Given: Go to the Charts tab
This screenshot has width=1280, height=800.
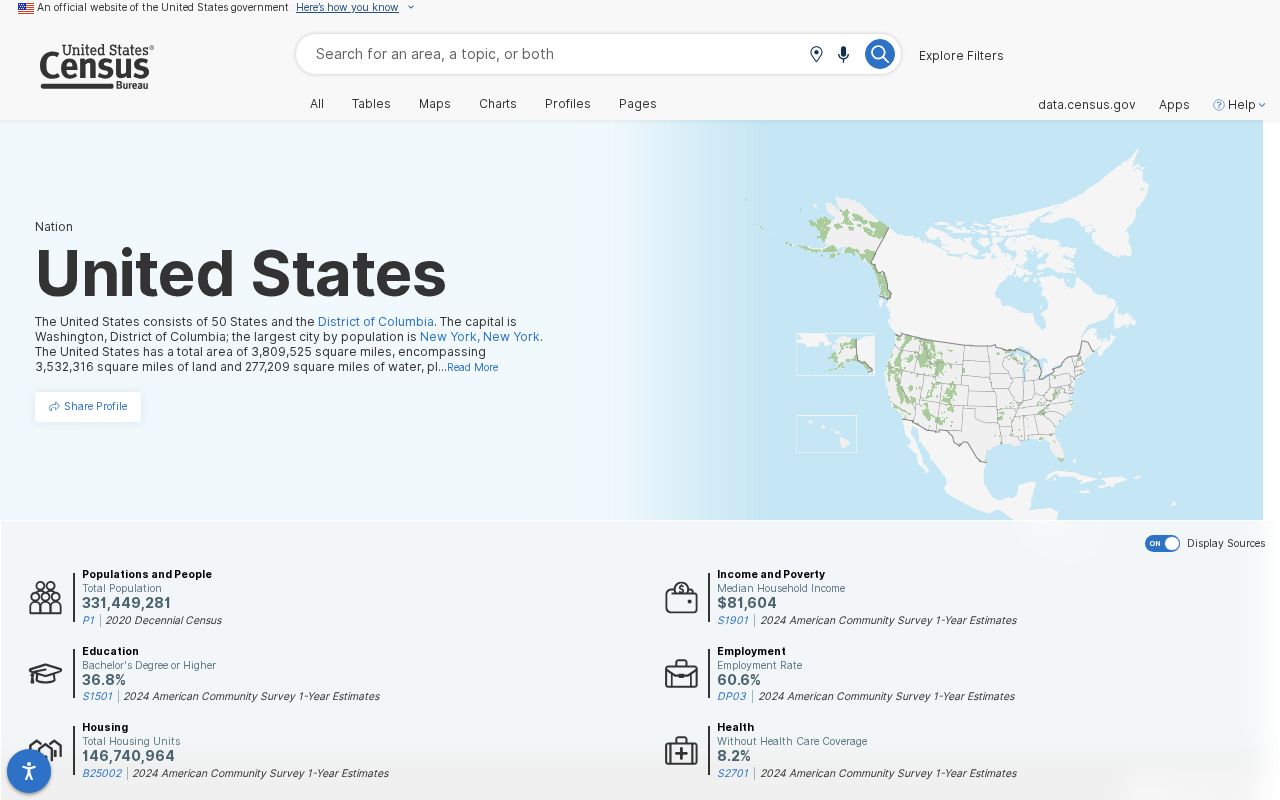Looking at the screenshot, I should [498, 104].
